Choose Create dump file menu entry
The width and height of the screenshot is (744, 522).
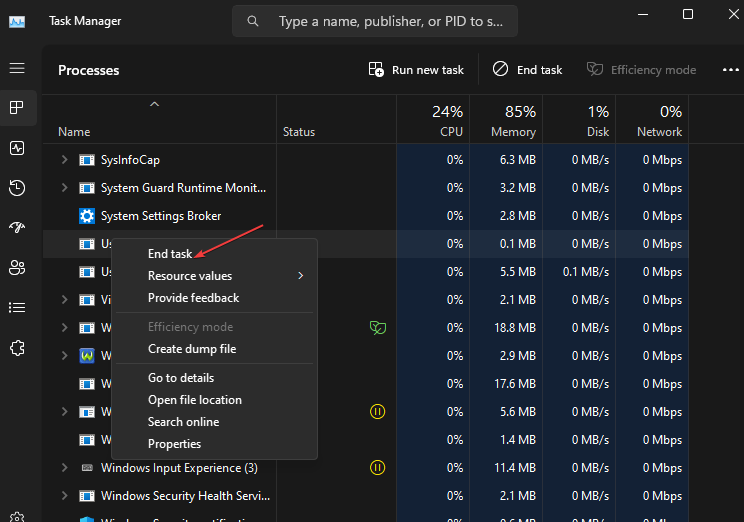192,349
